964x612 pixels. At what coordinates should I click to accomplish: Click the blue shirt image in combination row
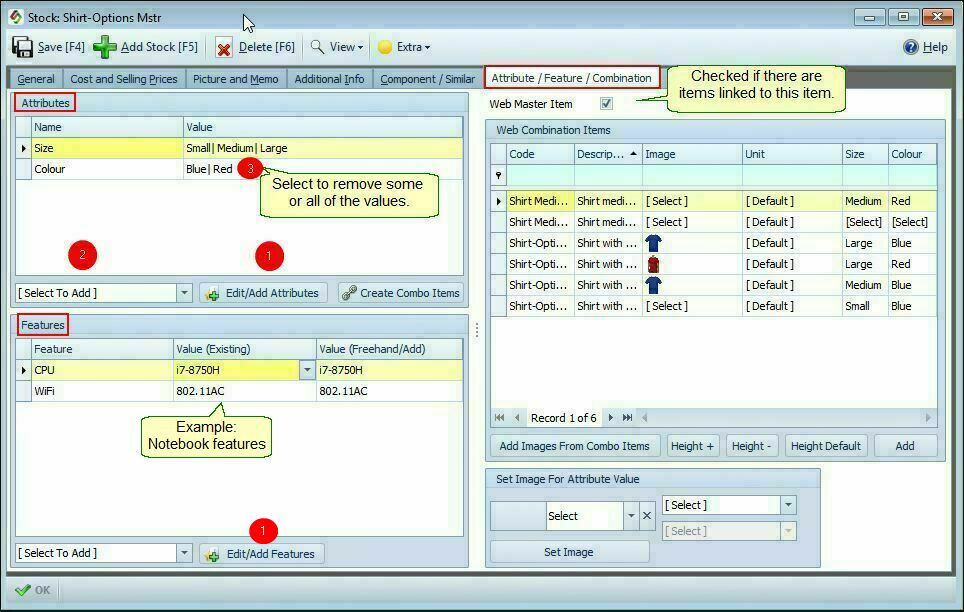pyautogui.click(x=654, y=242)
